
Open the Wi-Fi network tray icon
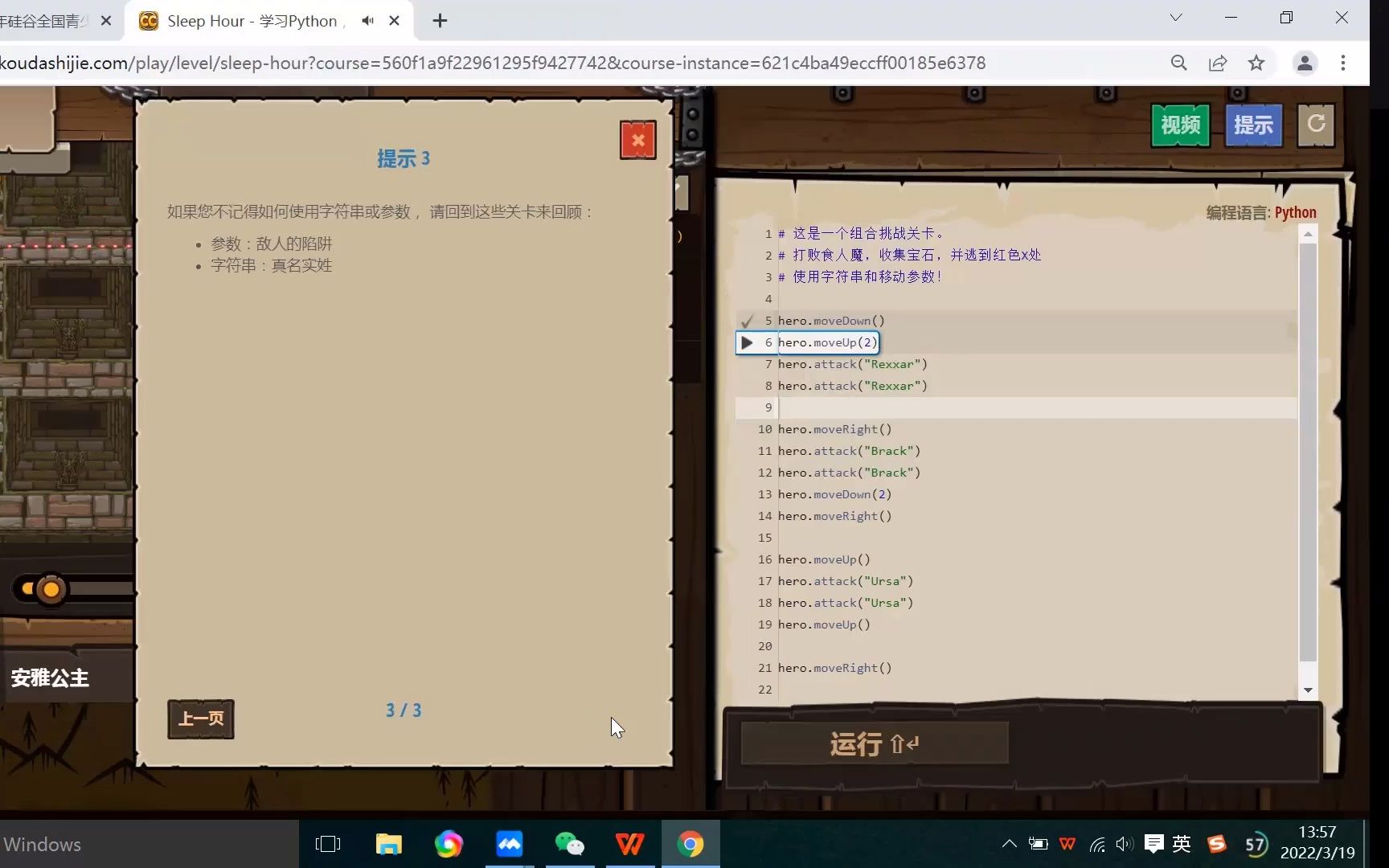point(1096,844)
